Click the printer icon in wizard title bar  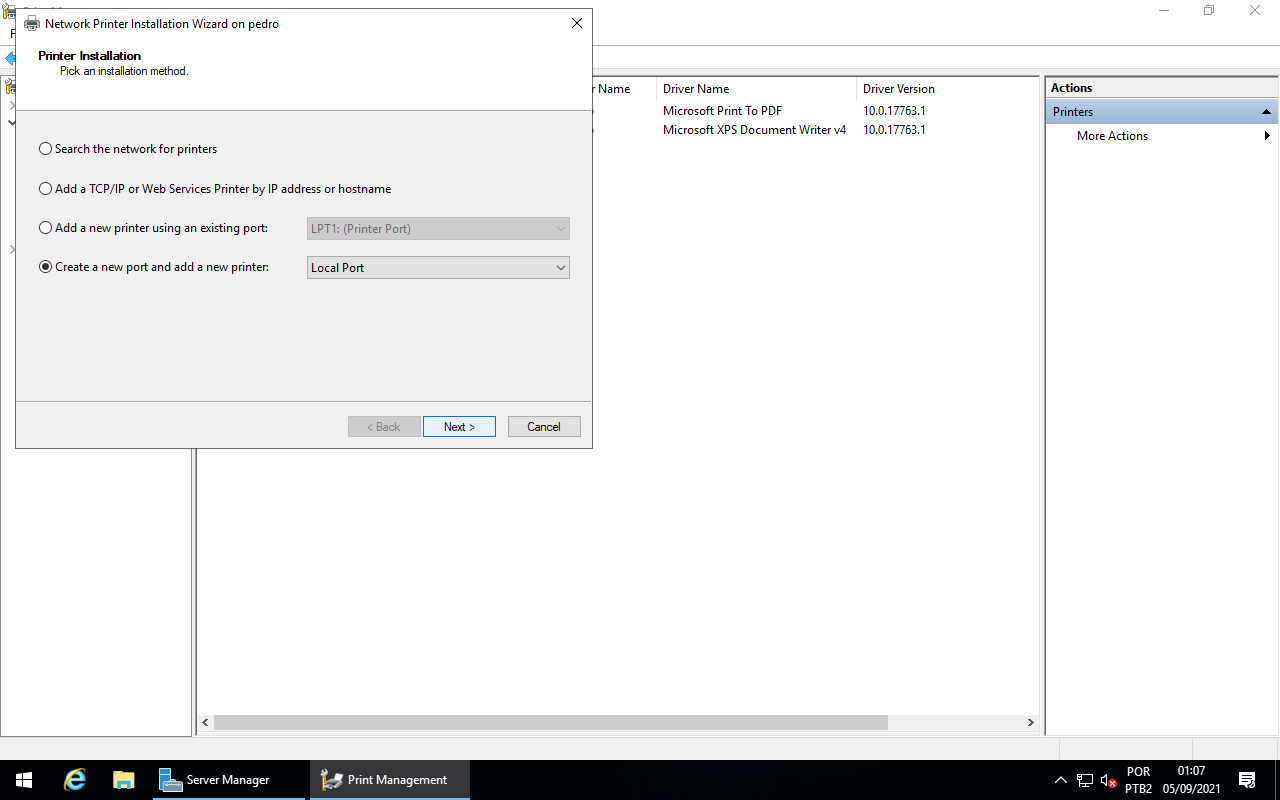coord(32,23)
